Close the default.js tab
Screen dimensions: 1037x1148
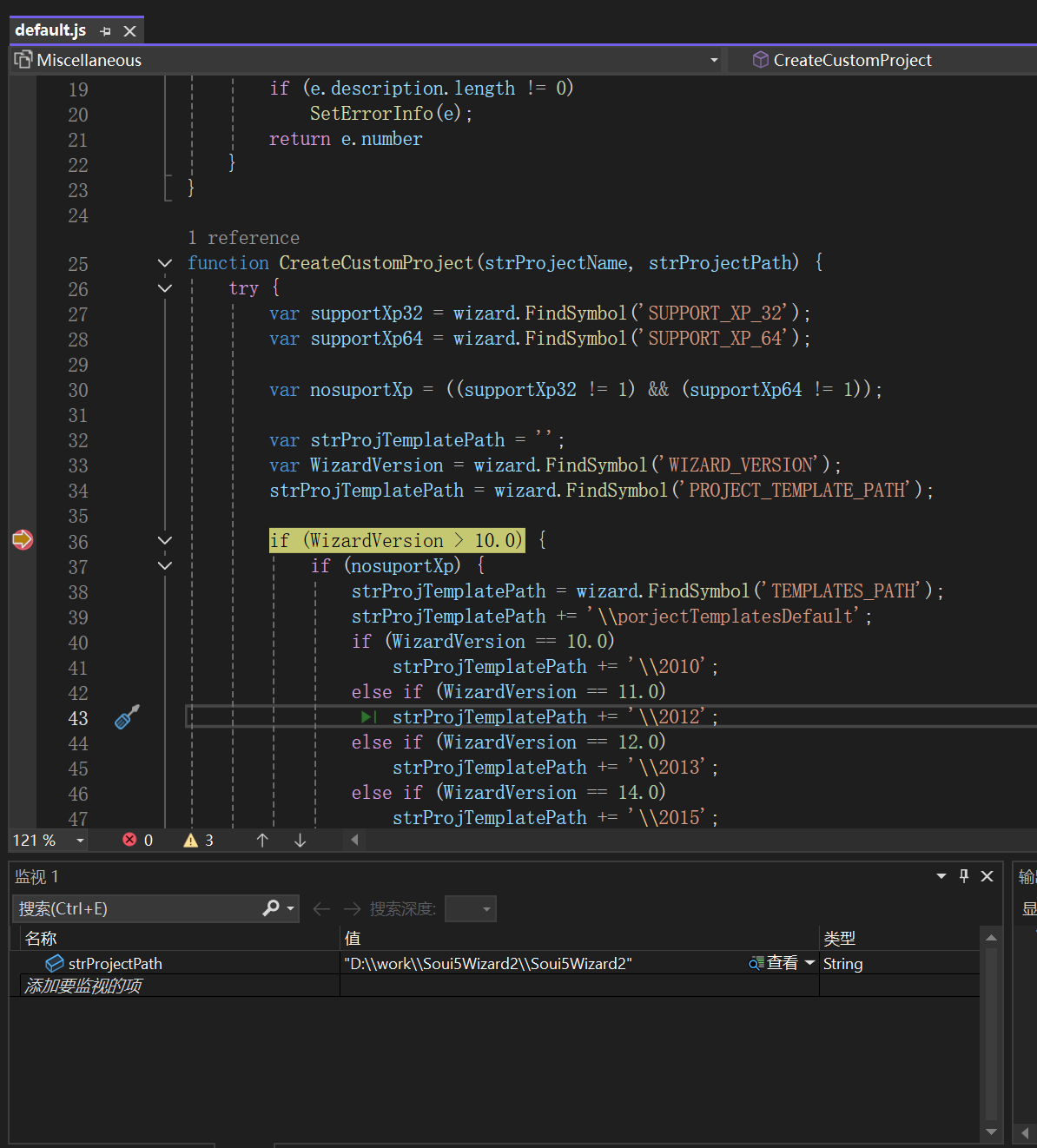(130, 31)
